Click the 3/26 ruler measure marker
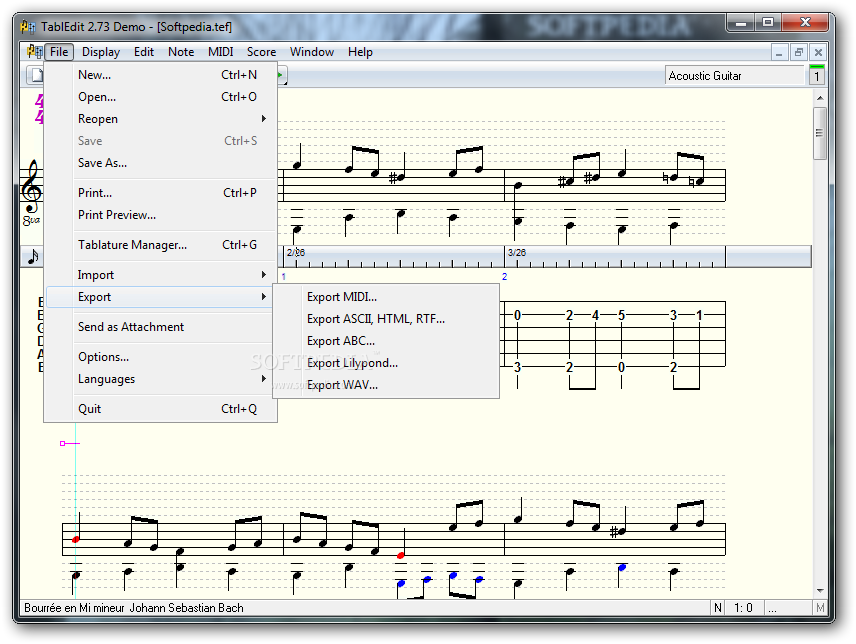The width and height of the screenshot is (856, 644). (516, 252)
